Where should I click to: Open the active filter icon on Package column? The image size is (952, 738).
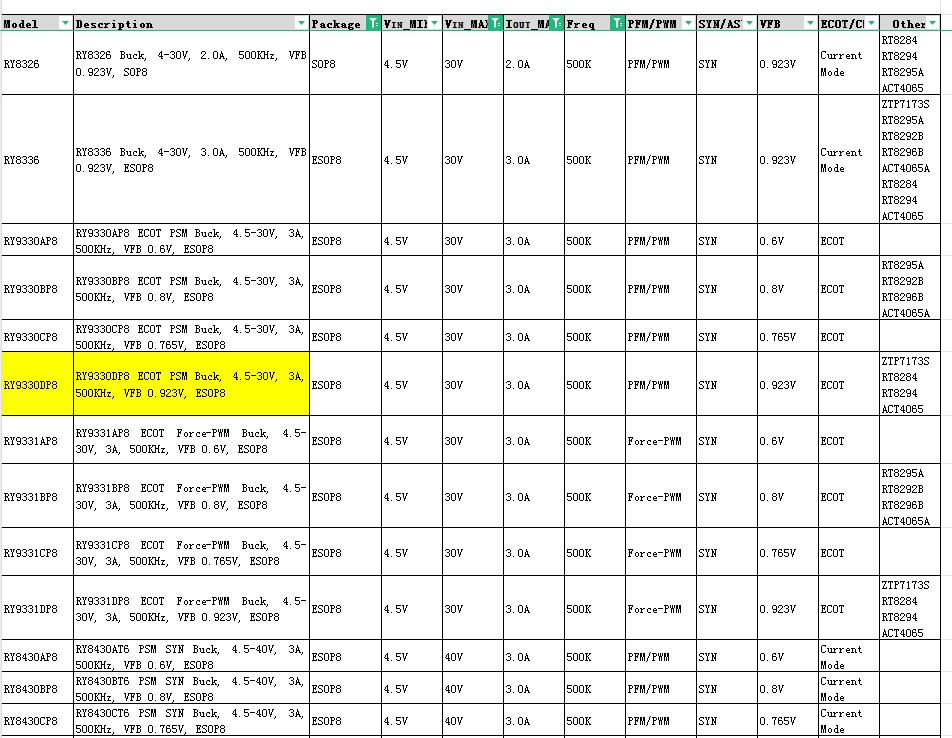tap(373, 24)
